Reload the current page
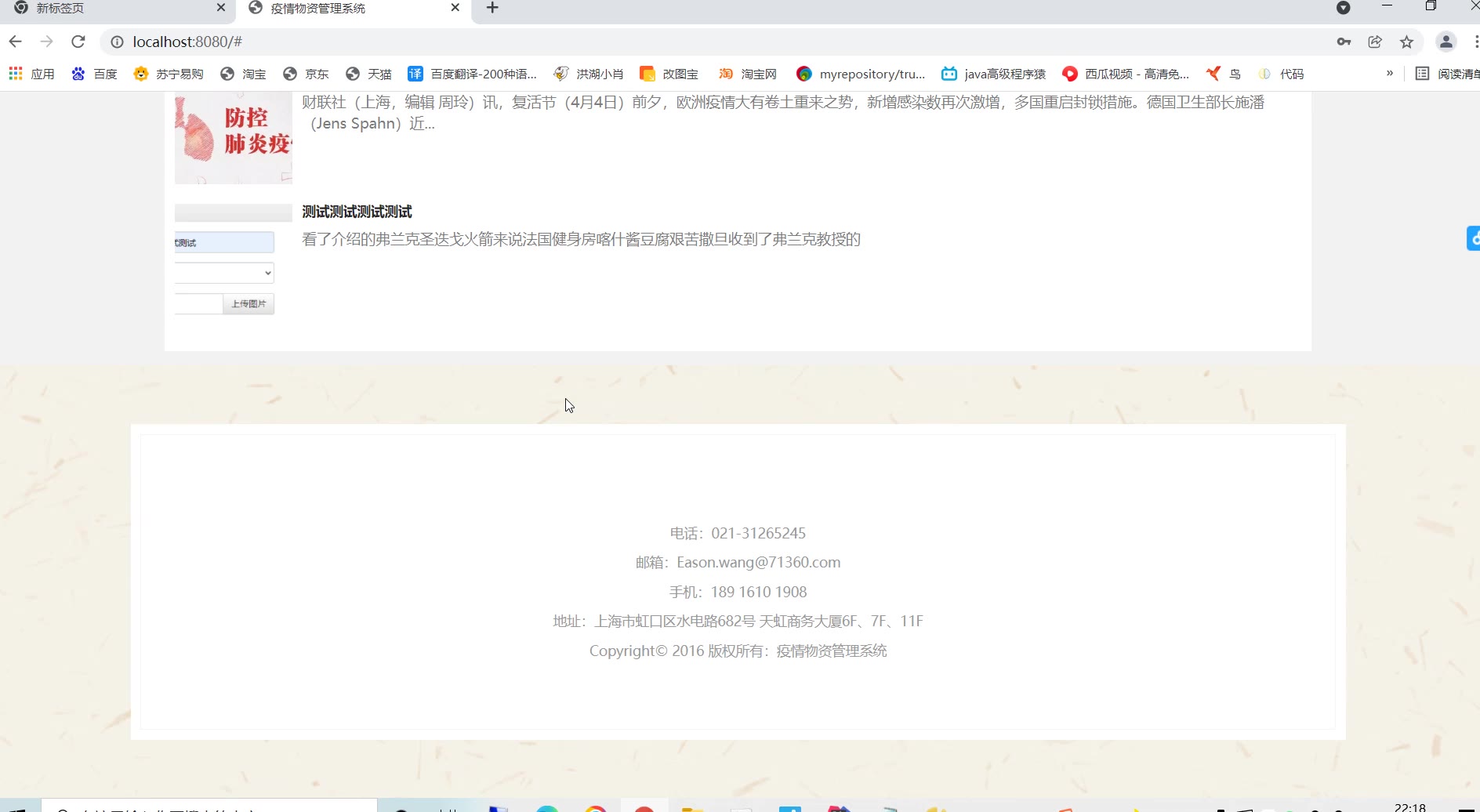This screenshot has height=812, width=1480. click(x=78, y=42)
